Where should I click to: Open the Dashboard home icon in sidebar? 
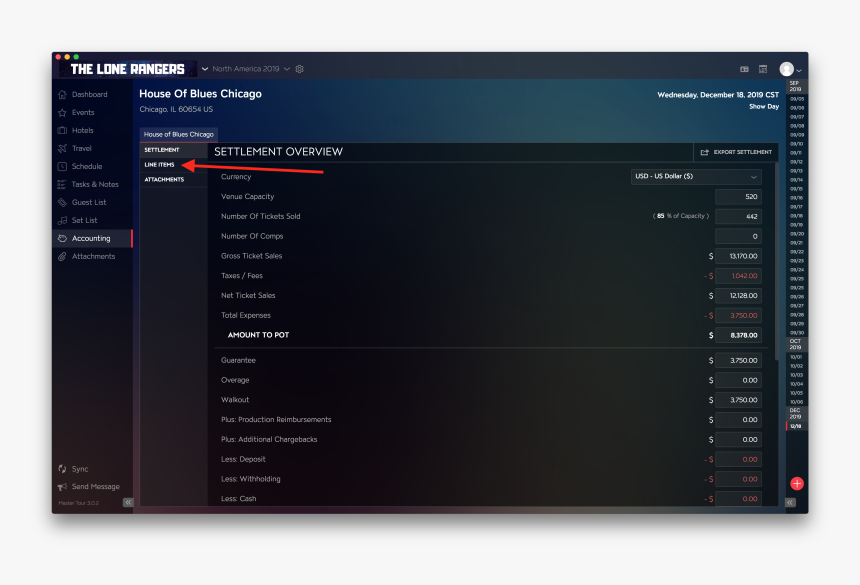point(62,95)
